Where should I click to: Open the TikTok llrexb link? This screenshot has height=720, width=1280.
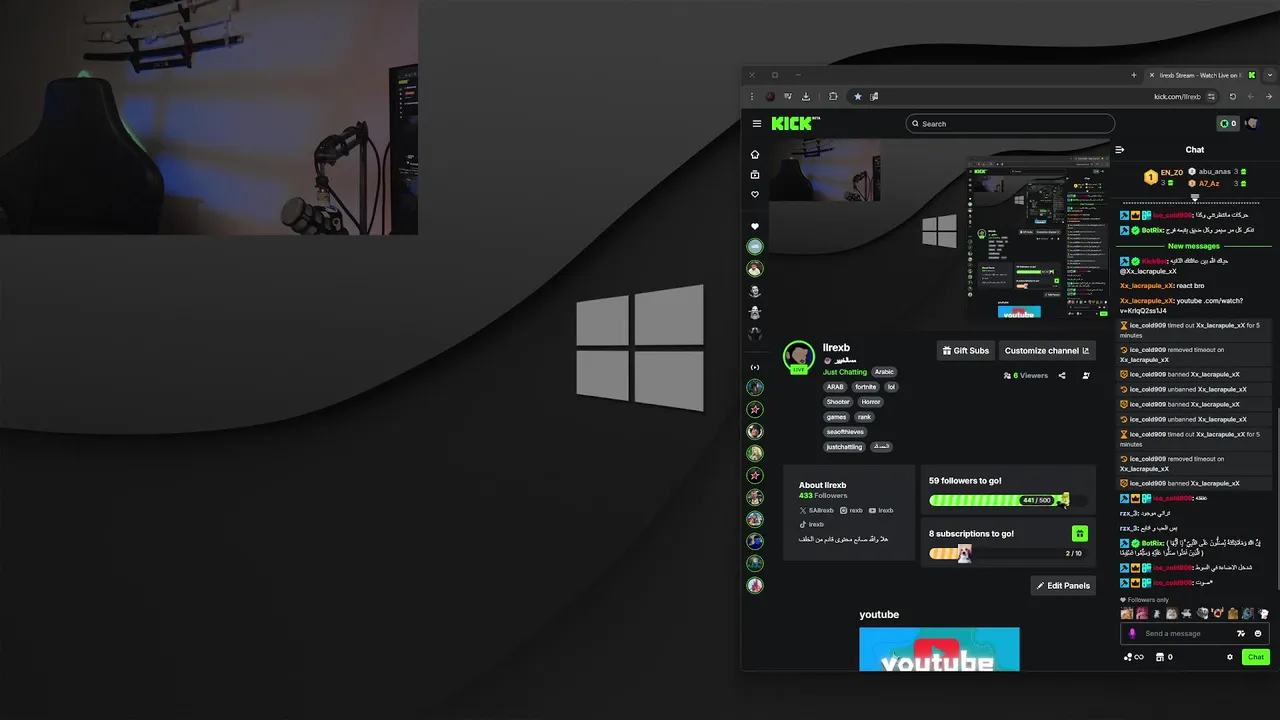pyautogui.click(x=811, y=524)
